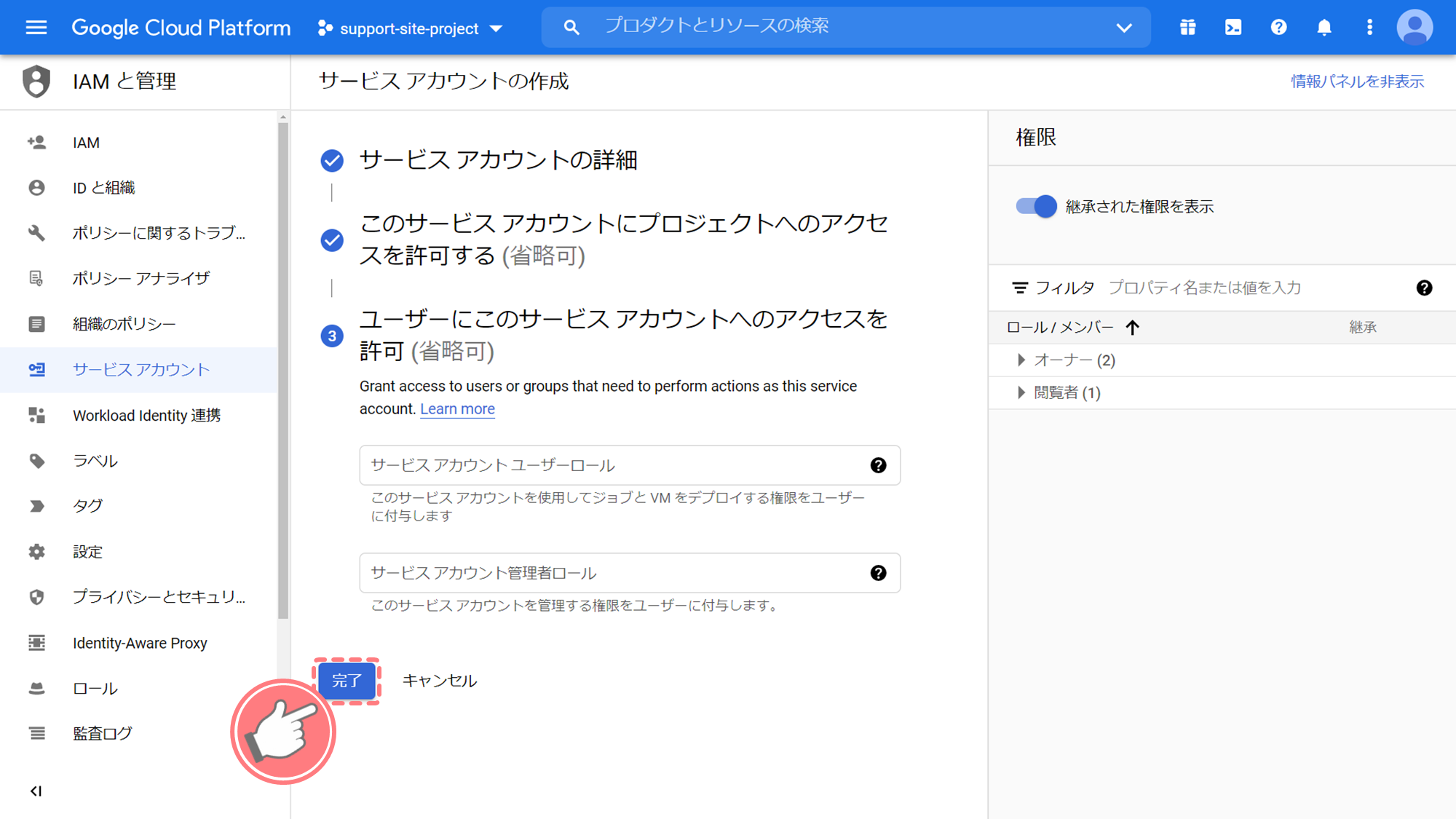Click the ID と組織 person icon
Image resolution: width=1456 pixels, height=819 pixels.
click(x=36, y=188)
